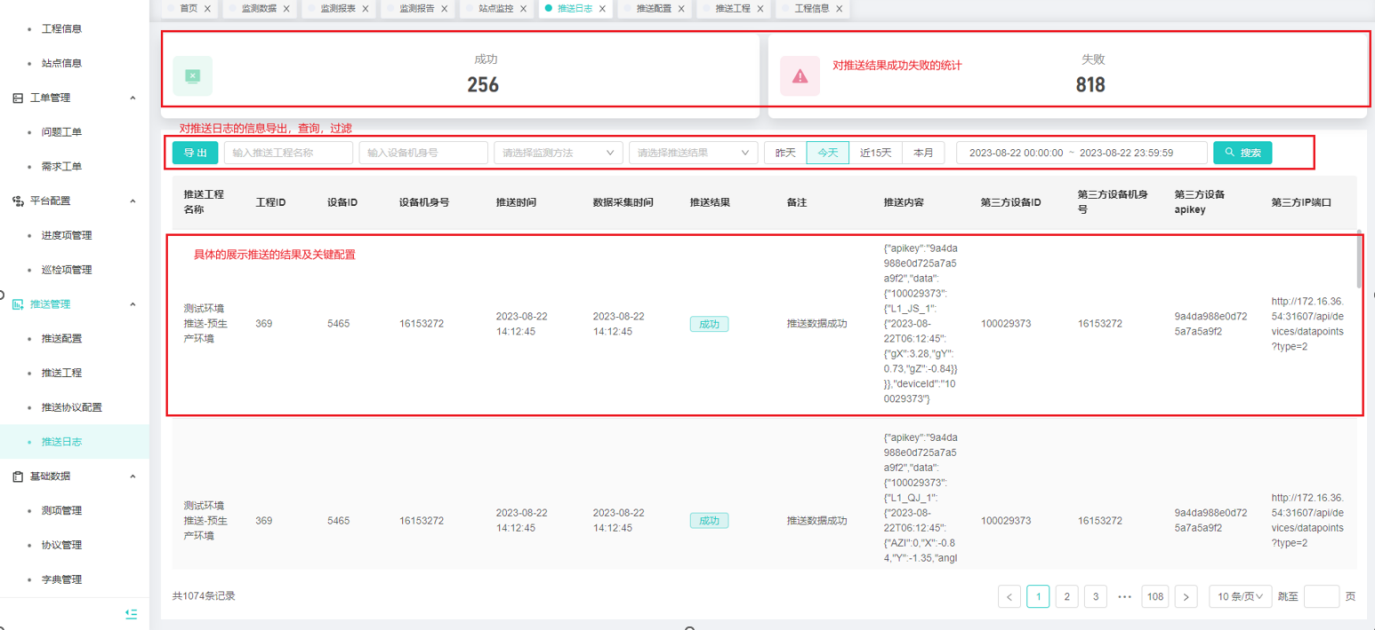Screen dimensions: 1375x630
Task: Collapse the 推送管理 sidebar group
Action: (x=133, y=304)
